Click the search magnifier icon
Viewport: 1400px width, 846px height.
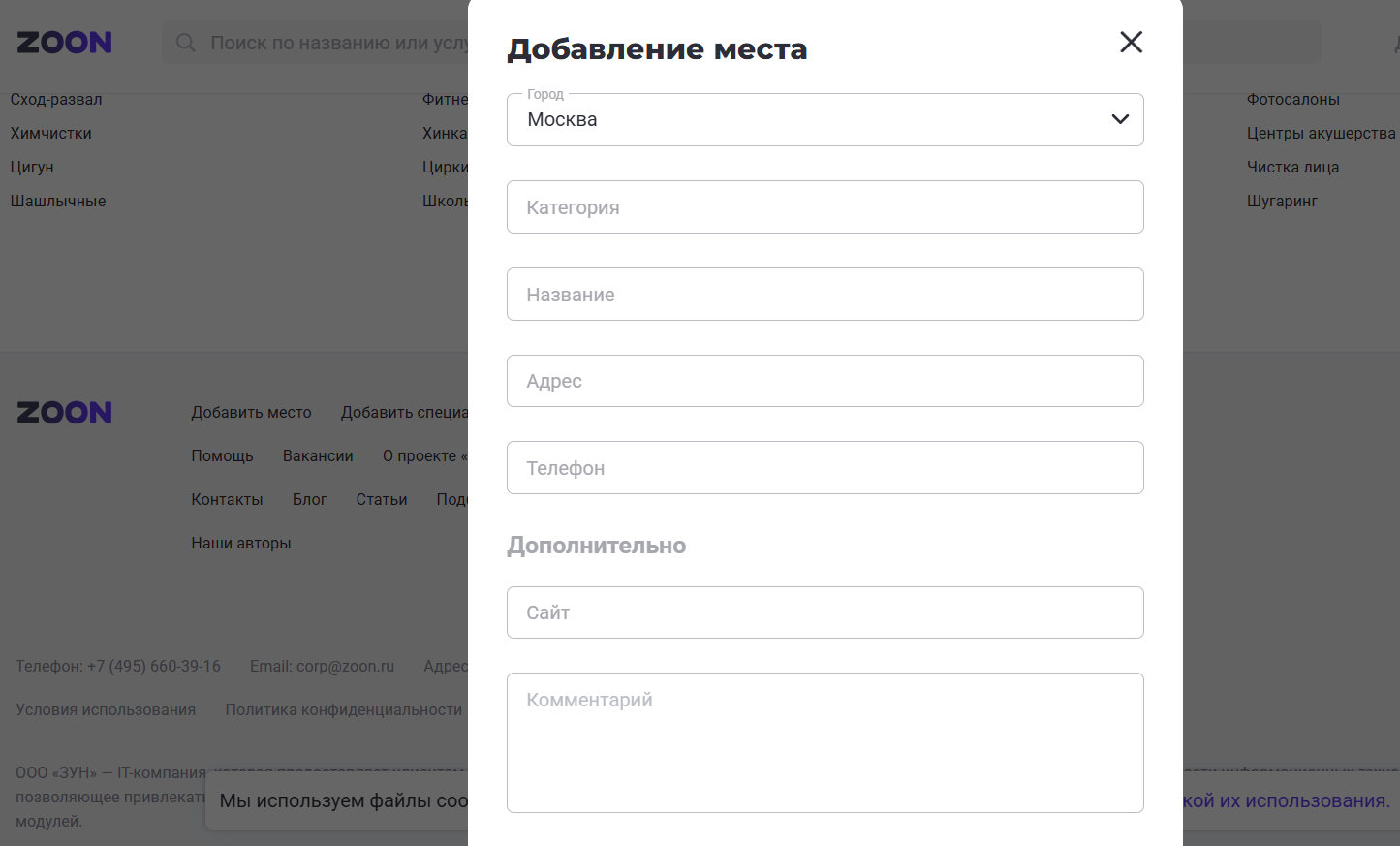(184, 42)
